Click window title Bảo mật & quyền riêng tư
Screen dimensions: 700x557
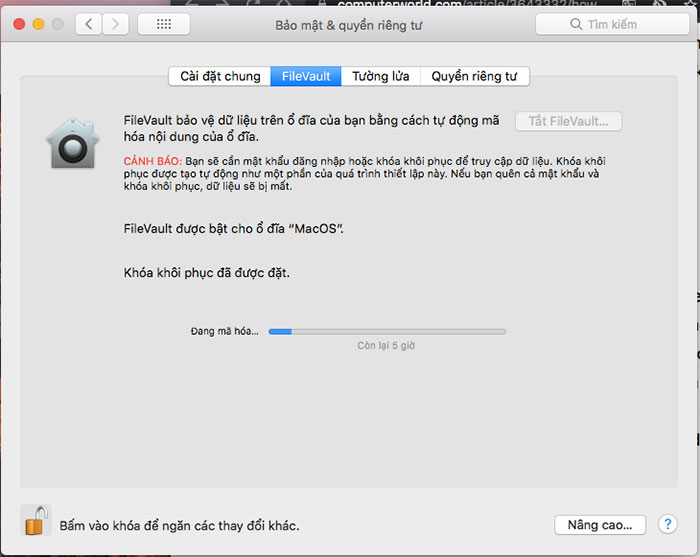coord(348,25)
